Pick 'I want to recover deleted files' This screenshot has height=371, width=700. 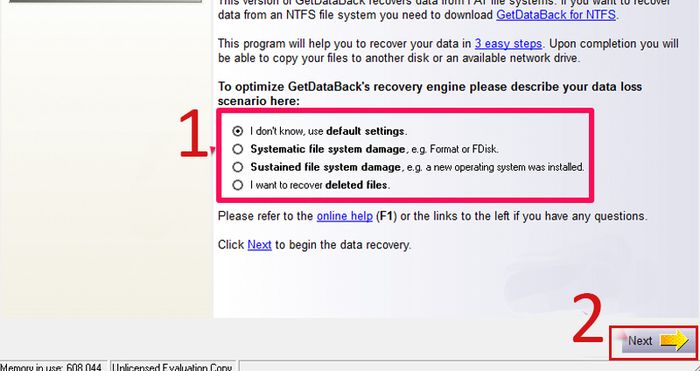pyautogui.click(x=238, y=185)
